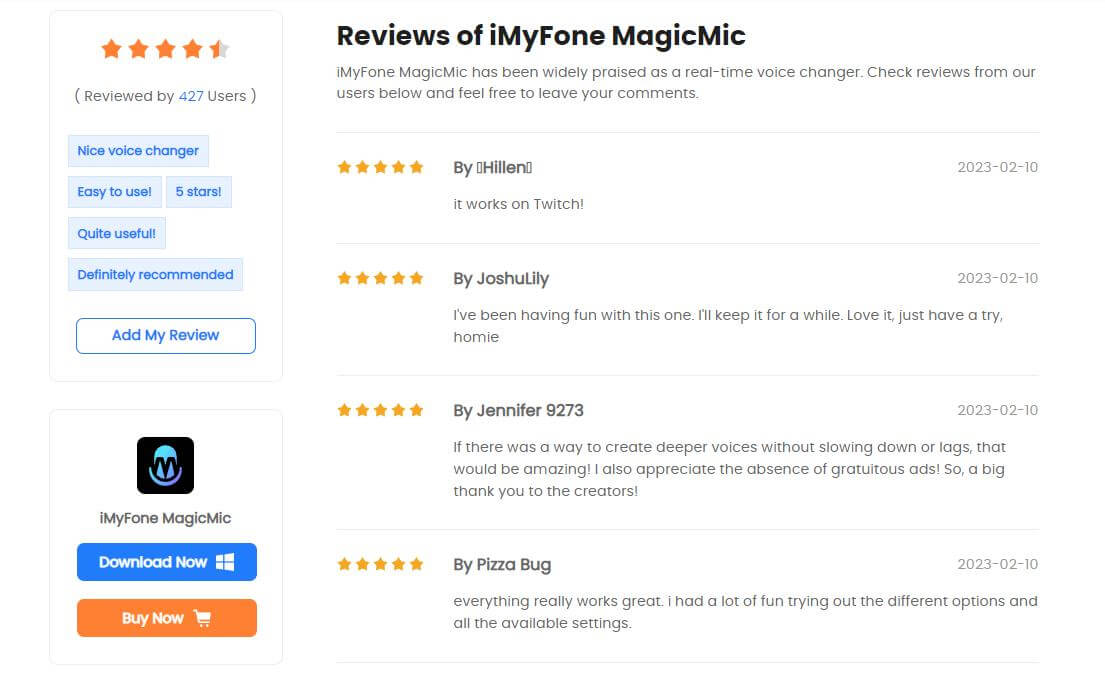Click the date on Jennifer 9273's review

tap(997, 410)
